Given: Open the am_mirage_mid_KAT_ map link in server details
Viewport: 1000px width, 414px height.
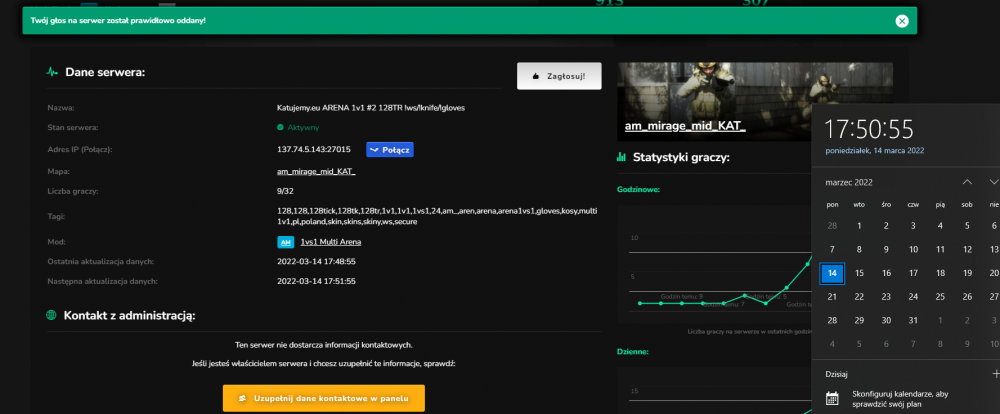Looking at the screenshot, I should tap(316, 172).
